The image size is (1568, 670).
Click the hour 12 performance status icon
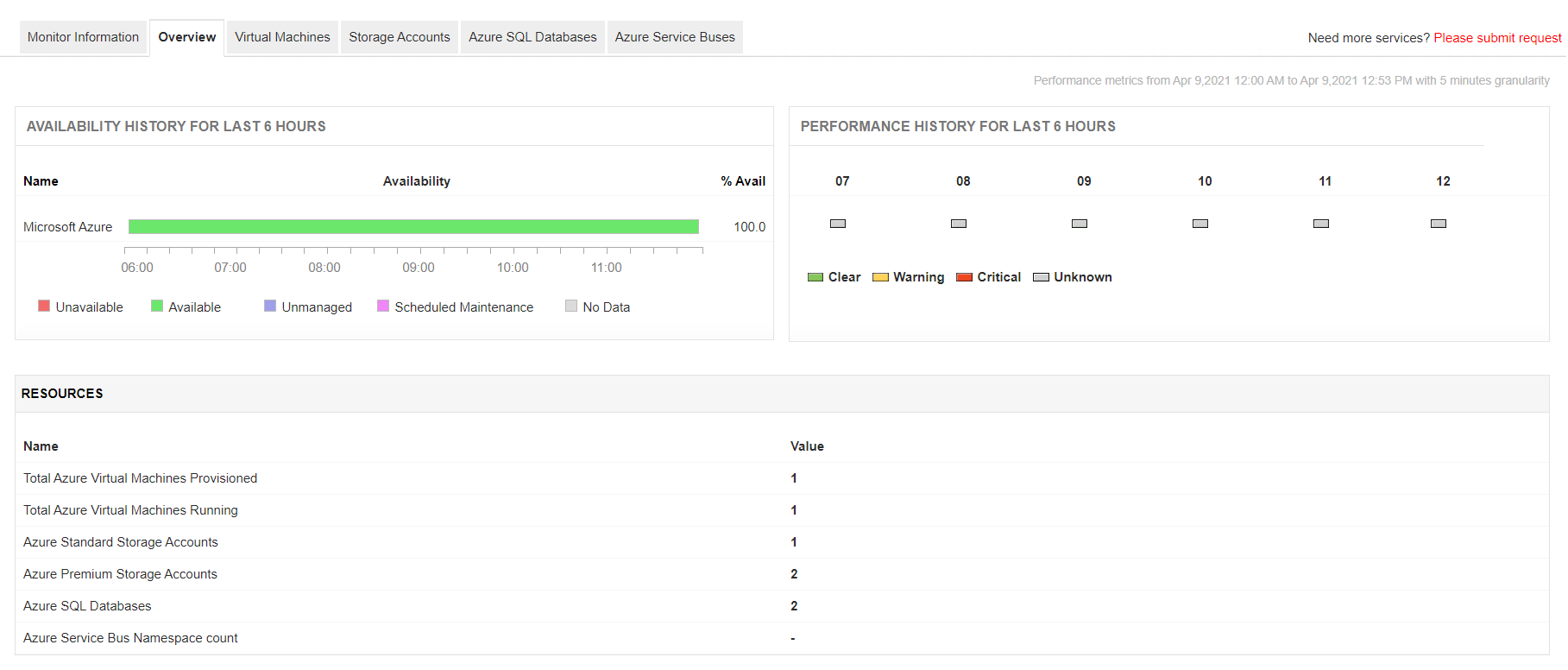click(1438, 224)
